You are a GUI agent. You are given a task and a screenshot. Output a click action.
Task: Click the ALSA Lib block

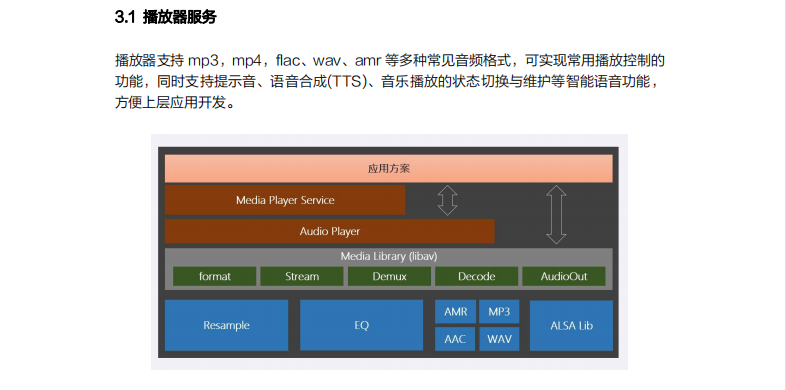(571, 325)
